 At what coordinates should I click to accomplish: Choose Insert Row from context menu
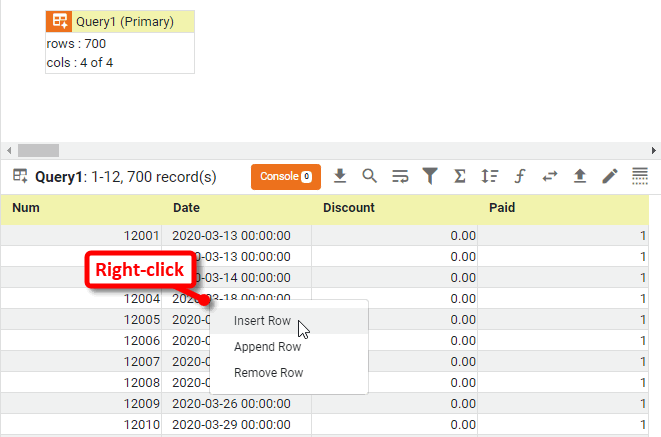pyautogui.click(x=262, y=321)
